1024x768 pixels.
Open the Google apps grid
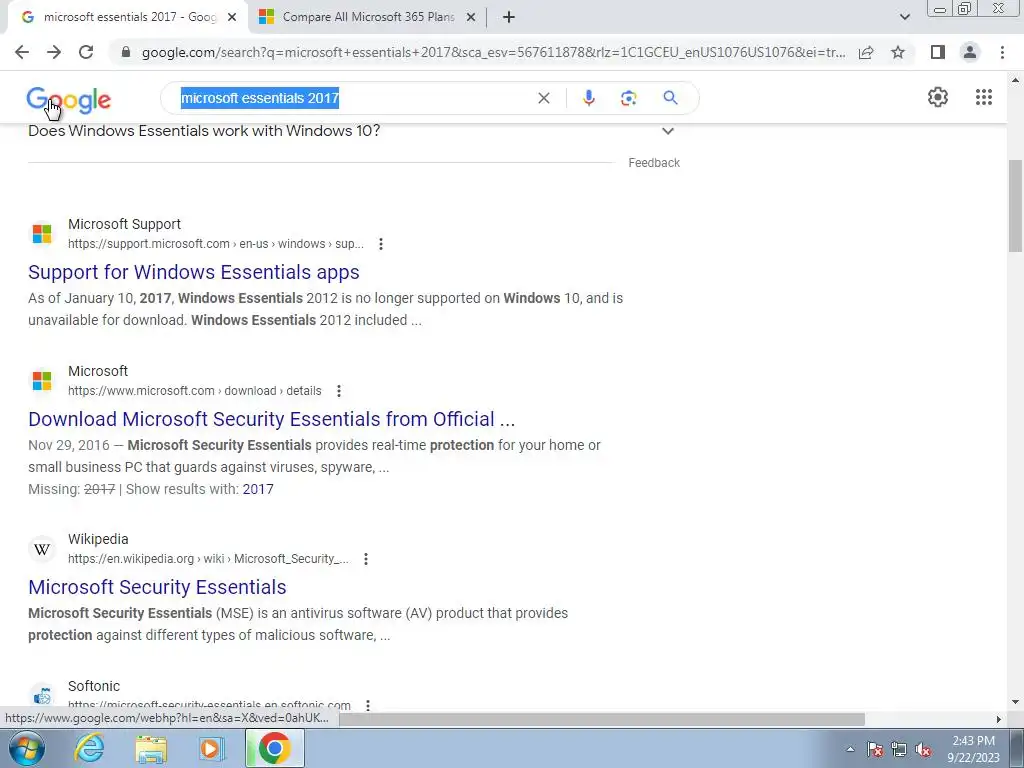coord(984,97)
